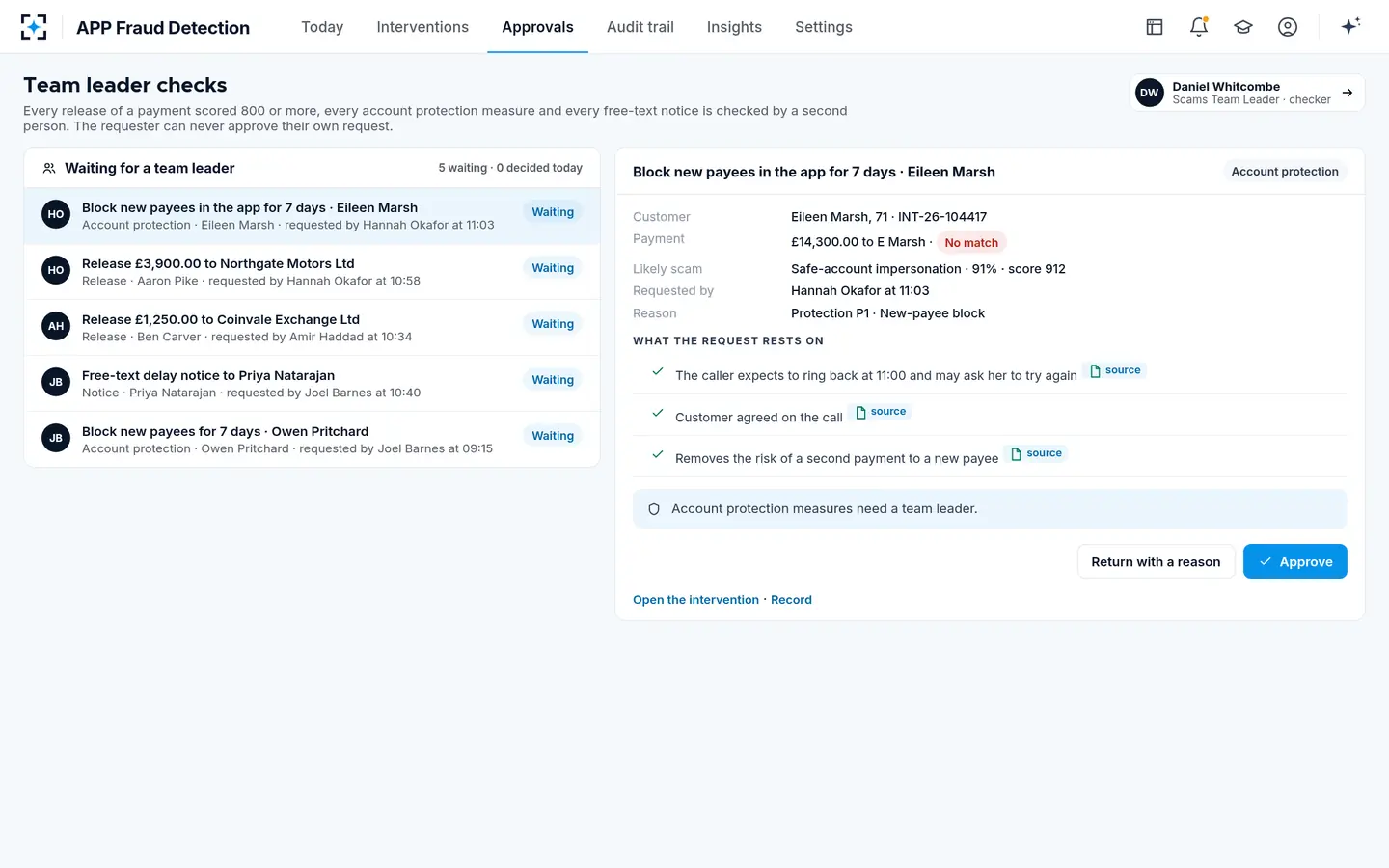This screenshot has width=1389, height=868.
Task: Open source for second payment risk statement
Action: 1037,453
